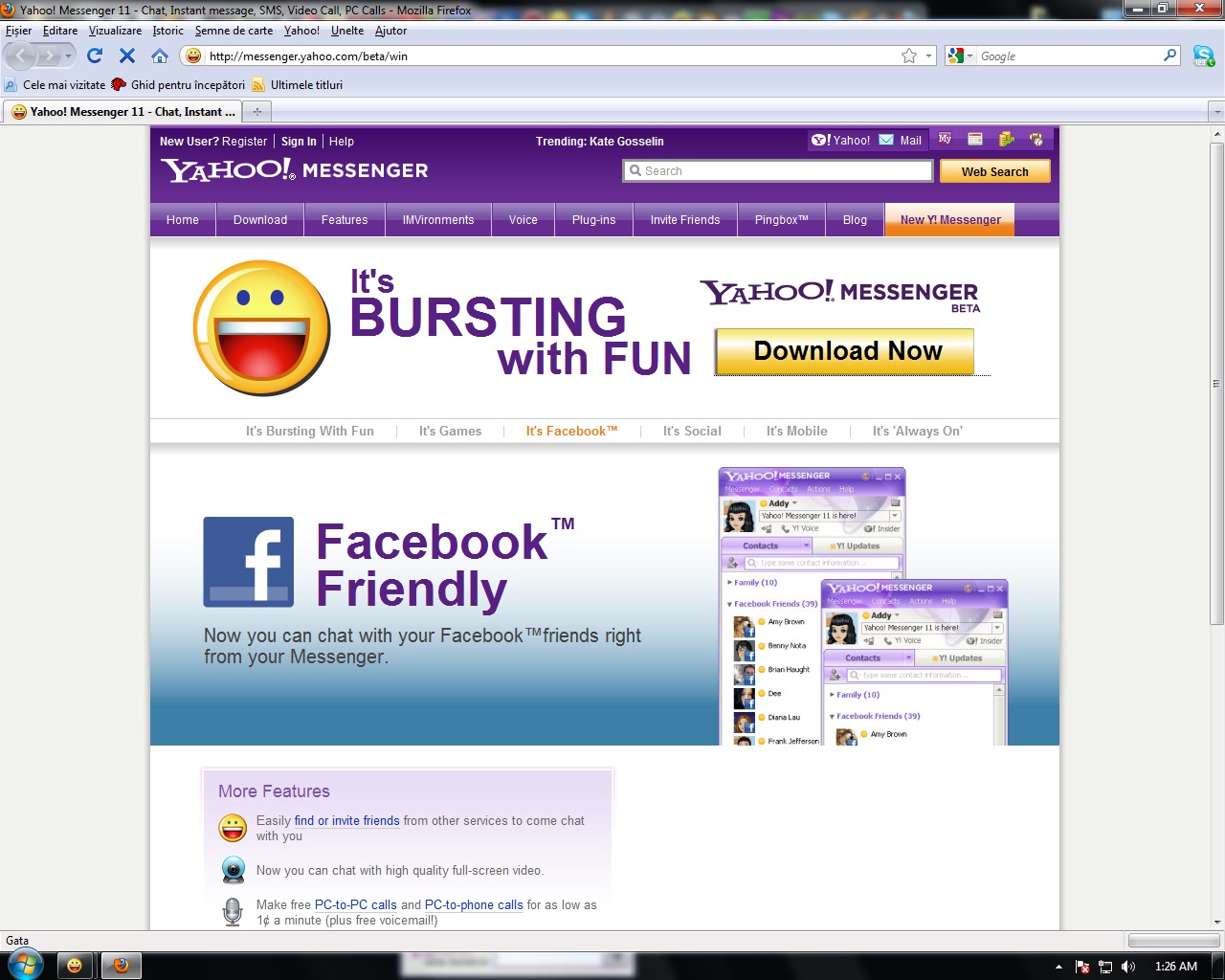The image size is (1225, 980).
Task: Open a new tab with the plus button
Action: (x=256, y=112)
